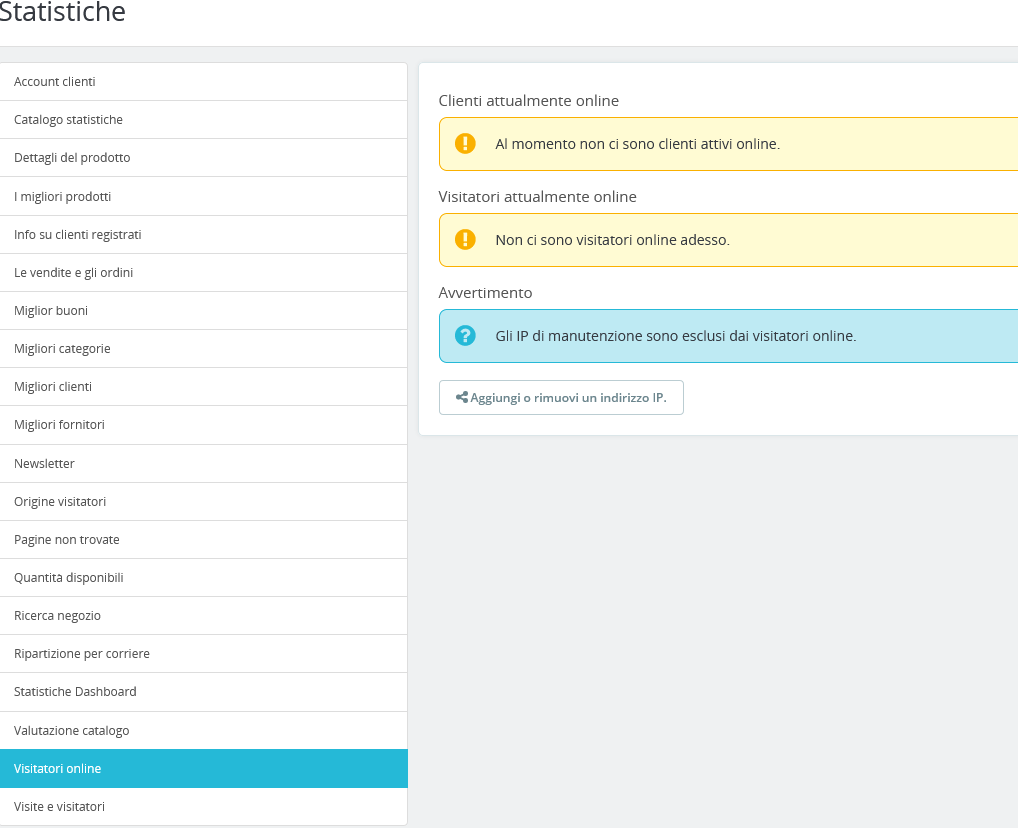Show Miglior buoni statistics
1018x828 pixels.
click(51, 310)
